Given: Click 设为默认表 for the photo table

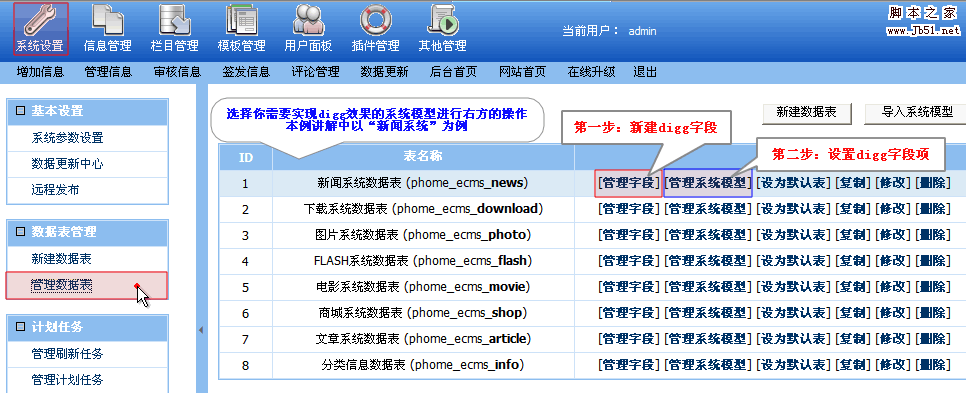Looking at the screenshot, I should pos(794,235).
